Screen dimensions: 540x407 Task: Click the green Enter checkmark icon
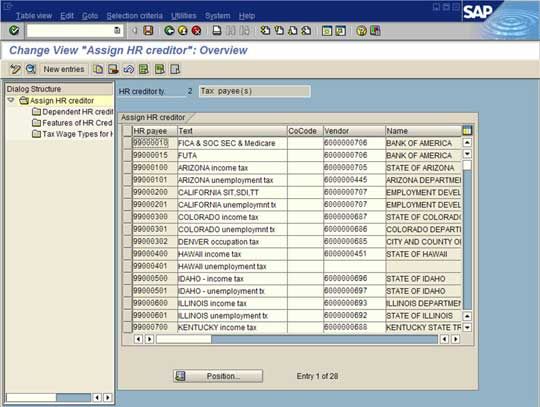(x=14, y=31)
